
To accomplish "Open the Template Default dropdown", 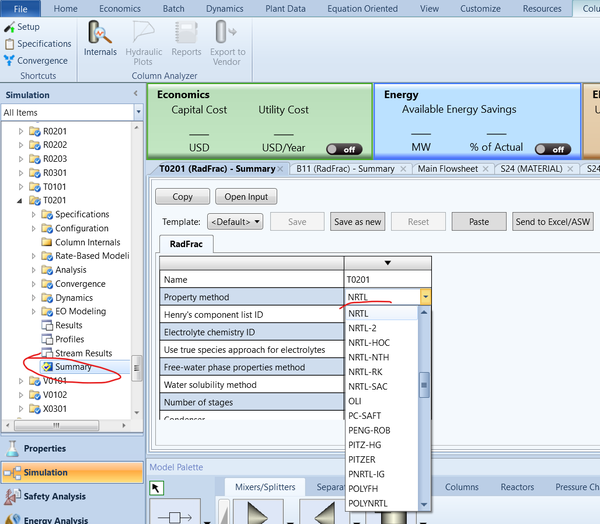I will tap(236, 222).
